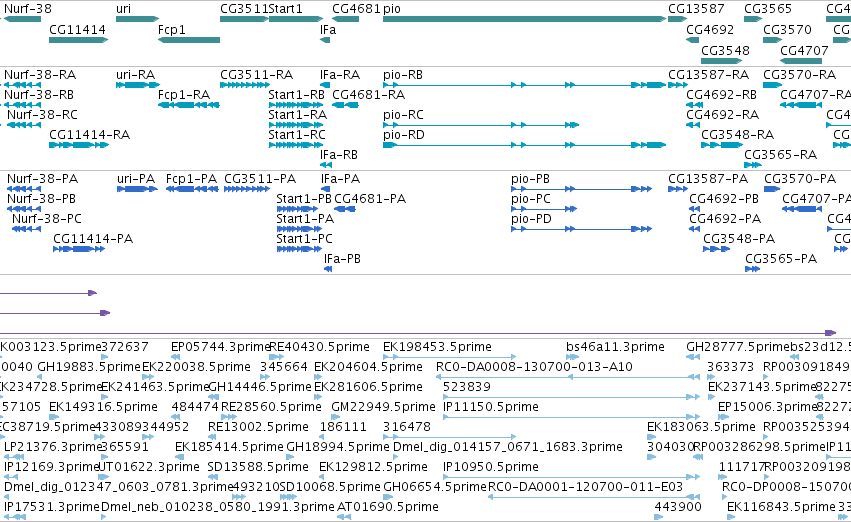
Task: Click the Nurf-38-RA transcript
Action: coord(22,85)
